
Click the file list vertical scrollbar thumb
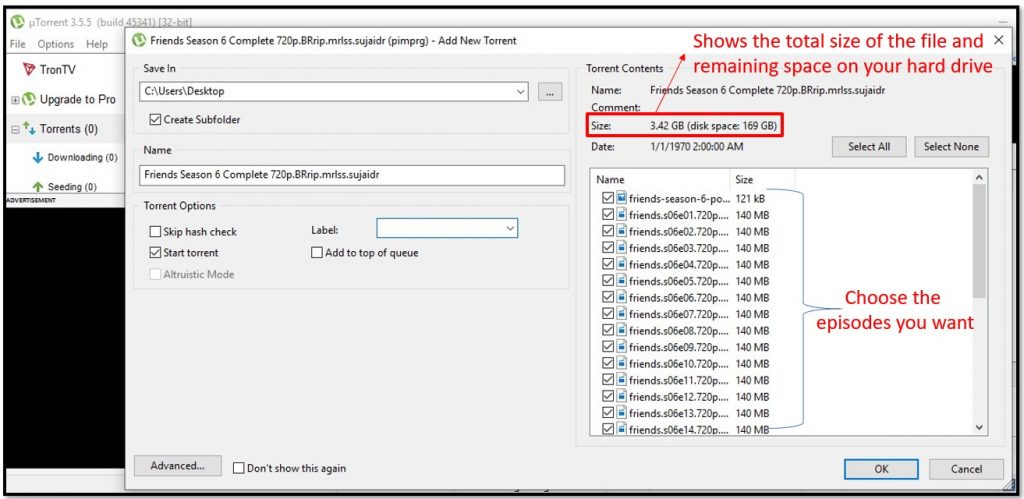(x=978, y=242)
